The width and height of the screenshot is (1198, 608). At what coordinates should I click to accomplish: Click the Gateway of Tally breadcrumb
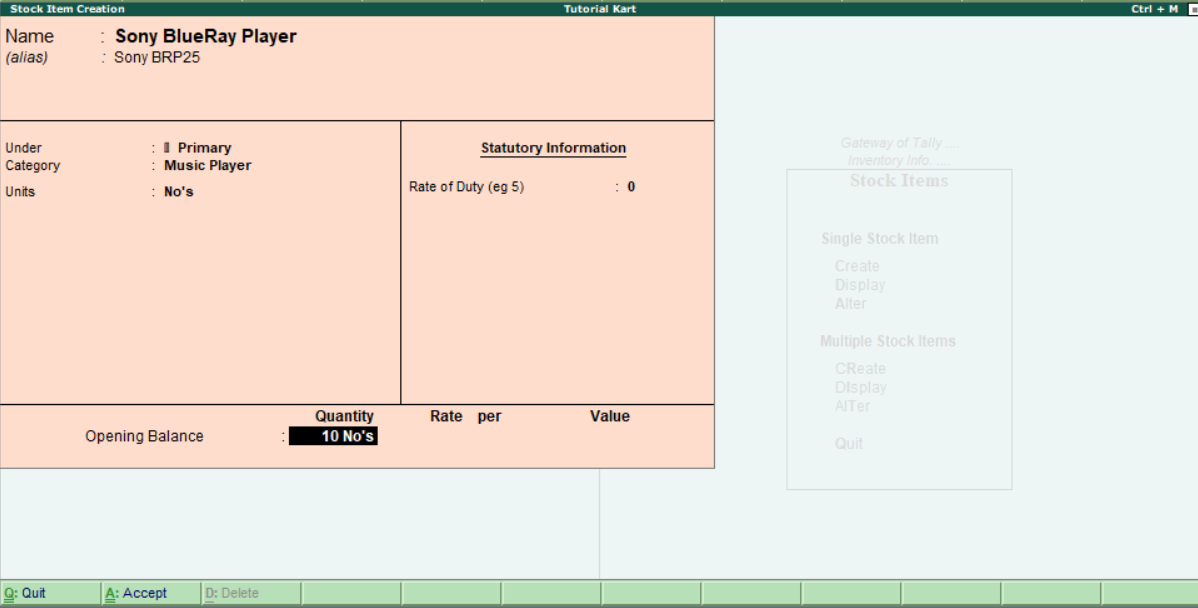coord(899,143)
